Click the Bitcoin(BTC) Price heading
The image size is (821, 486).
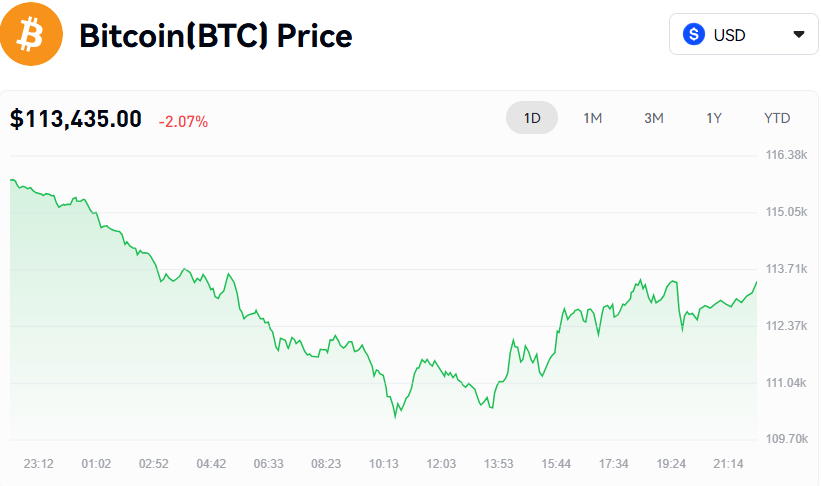pyautogui.click(x=215, y=36)
